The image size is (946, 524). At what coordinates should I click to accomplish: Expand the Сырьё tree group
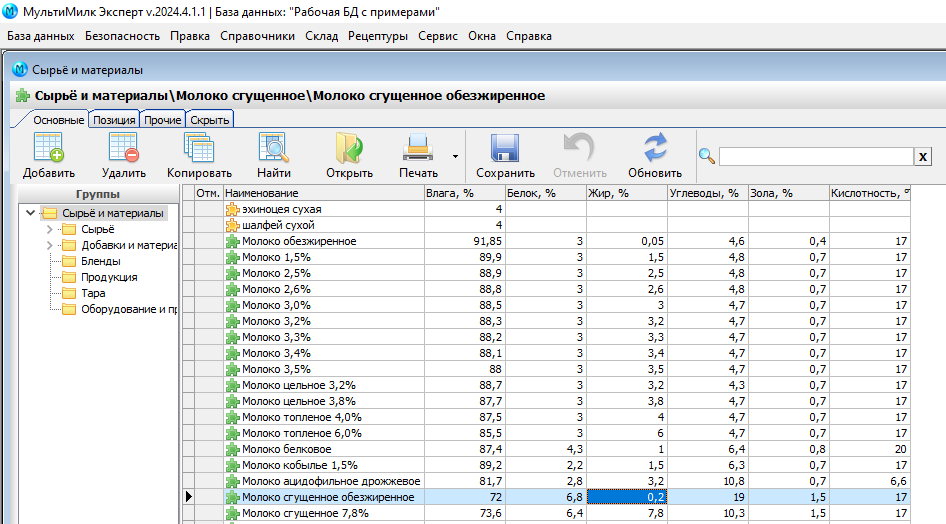click(x=49, y=230)
